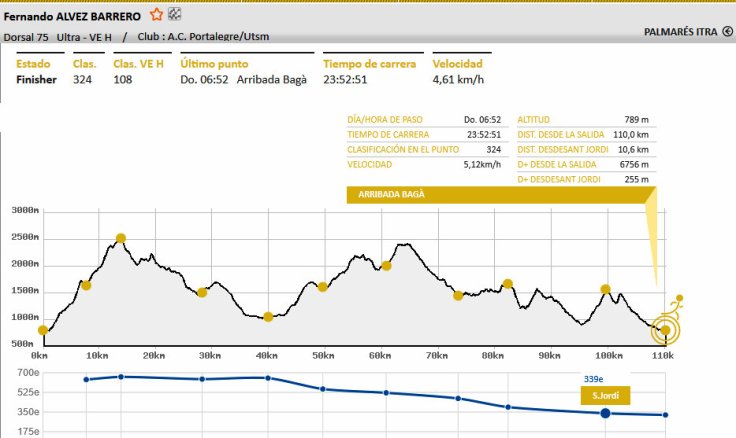736x438 pixels.
Task: Click the elevation checkpoint near 50 km
Action: pyautogui.click(x=323, y=287)
